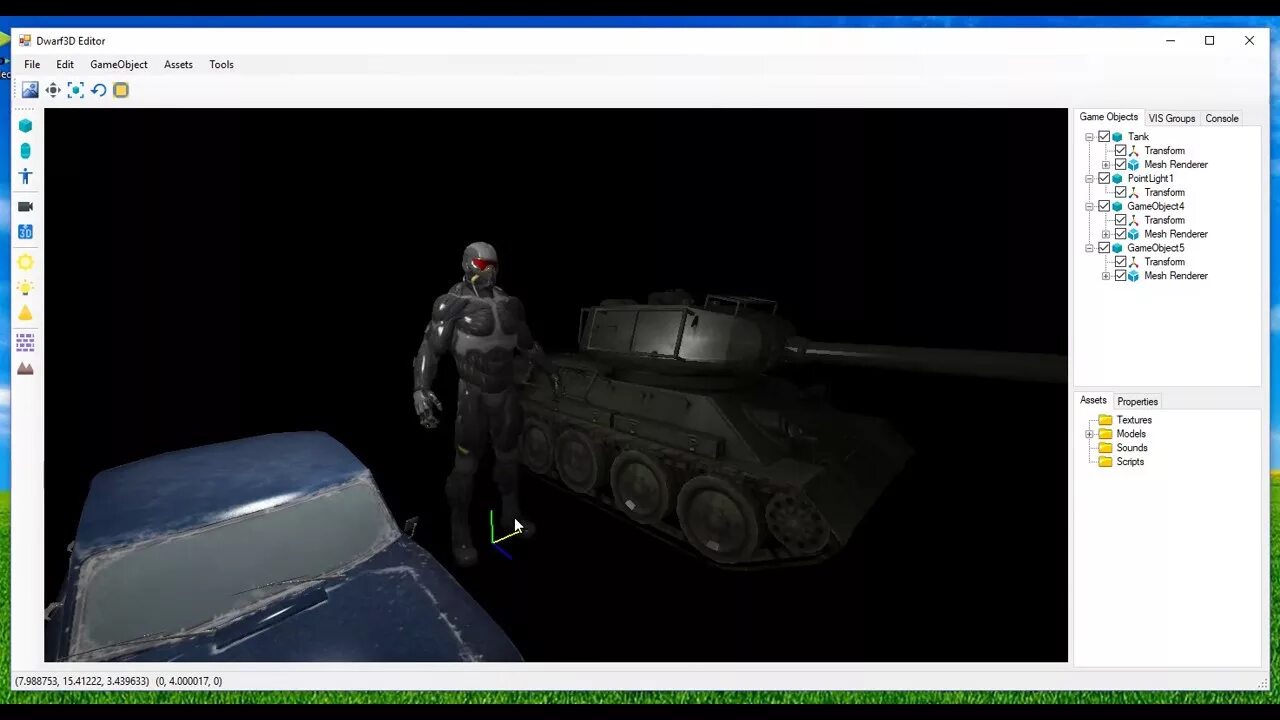Click the blue 3D icon in sidebar
The image size is (1280, 720).
point(25,232)
